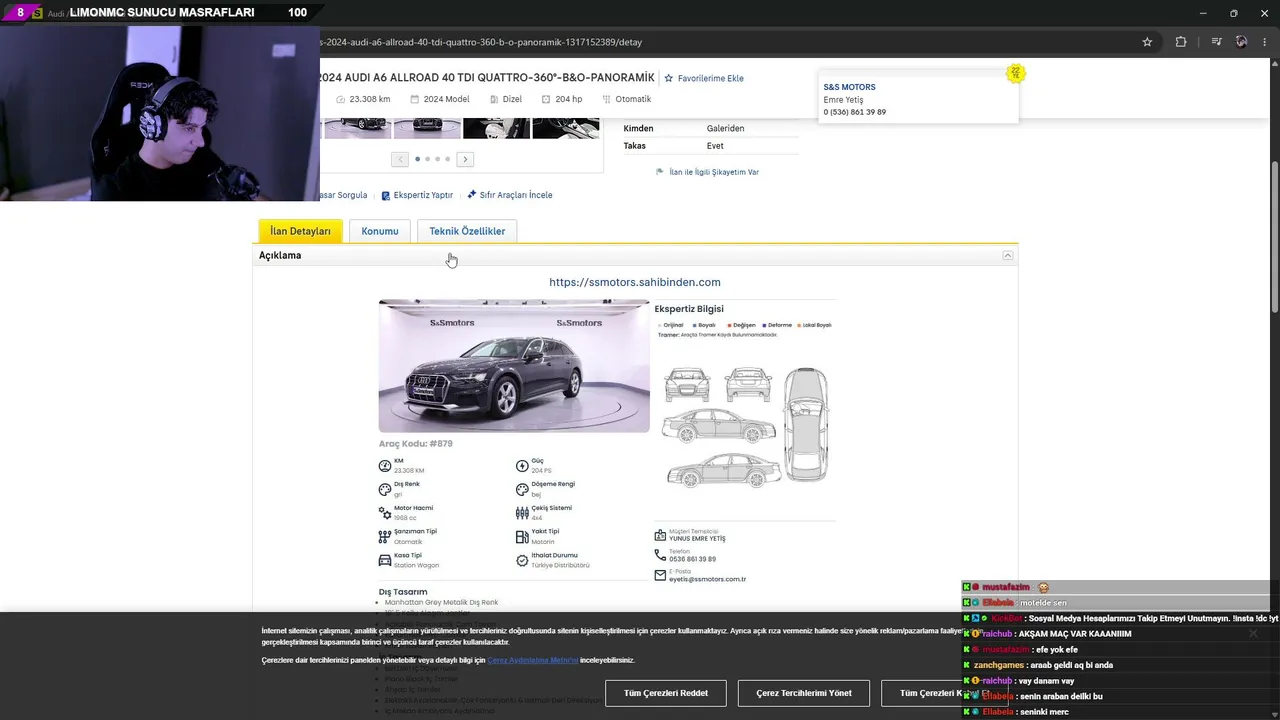Open the Çerez Aydınlatma Metni link
This screenshot has height=720, width=1280.
coord(533,660)
